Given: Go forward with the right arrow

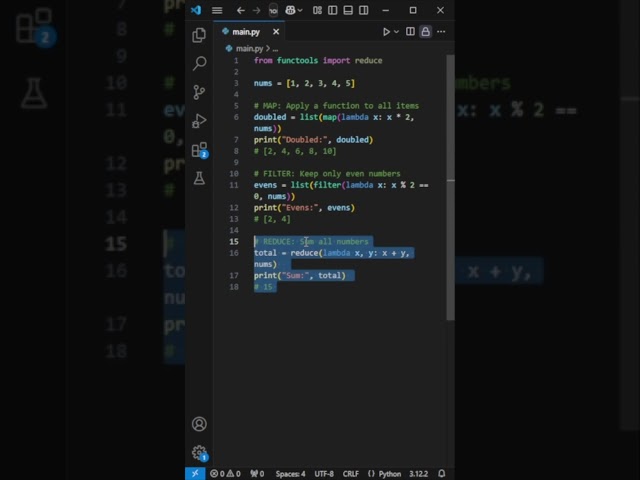Looking at the screenshot, I should pos(256,10).
